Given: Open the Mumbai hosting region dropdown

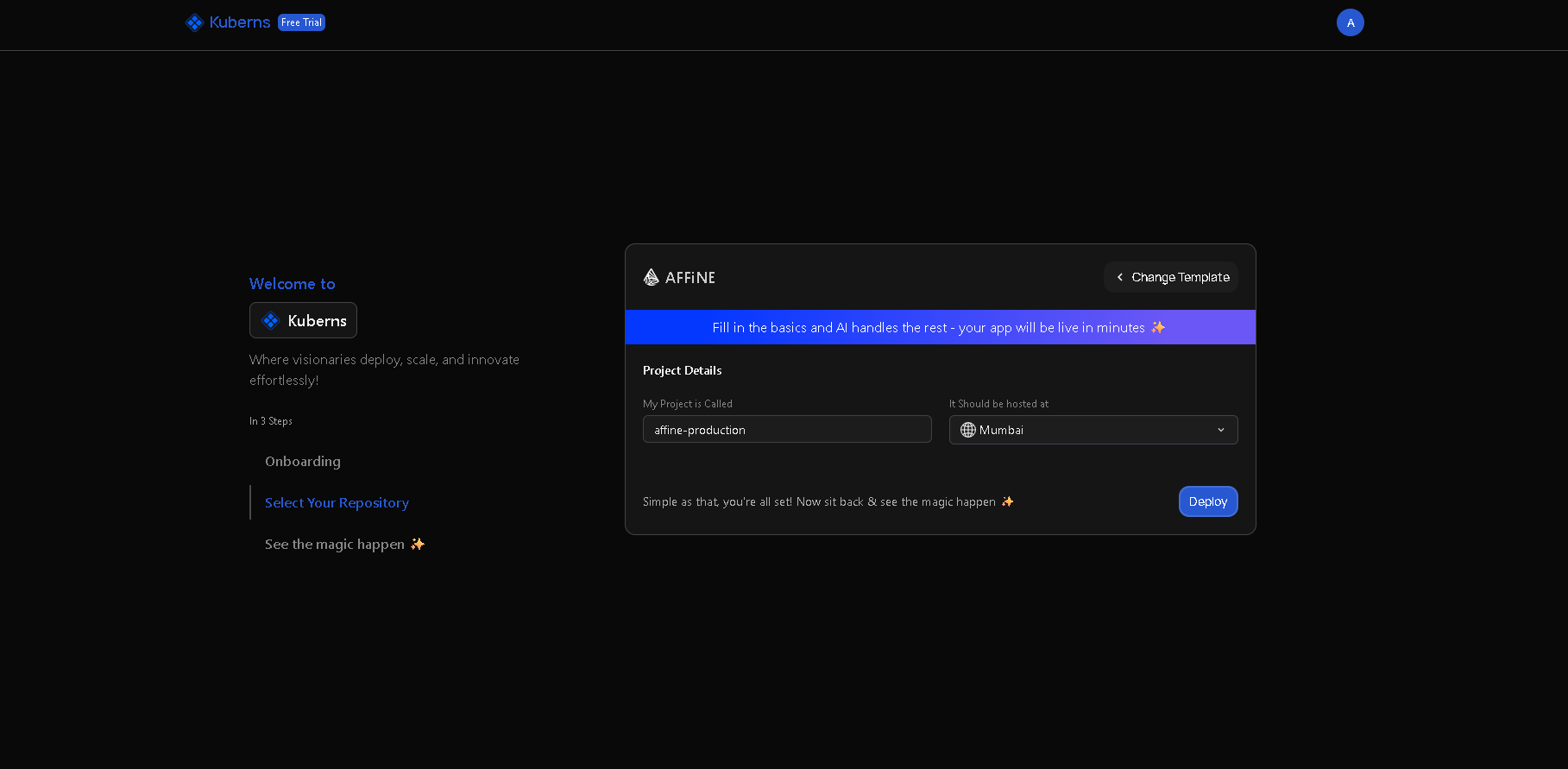Looking at the screenshot, I should [x=1093, y=430].
